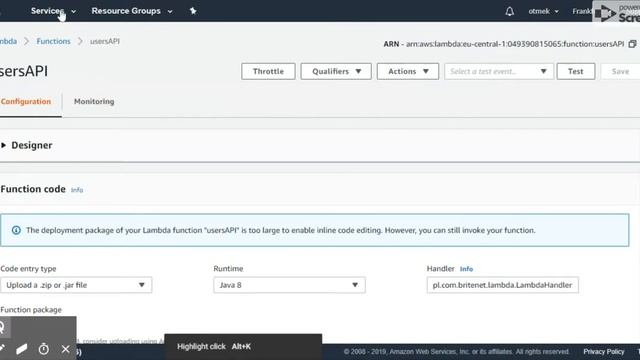Click the usersAPI breadcrumb text
Screen dimensions: 640x360
(105, 41)
